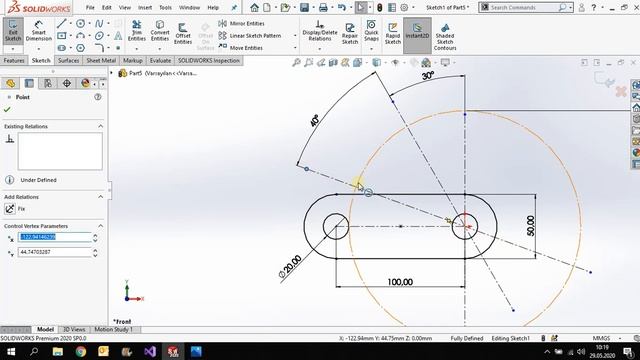Open the DimXpertManager panel tab

tap(67, 83)
